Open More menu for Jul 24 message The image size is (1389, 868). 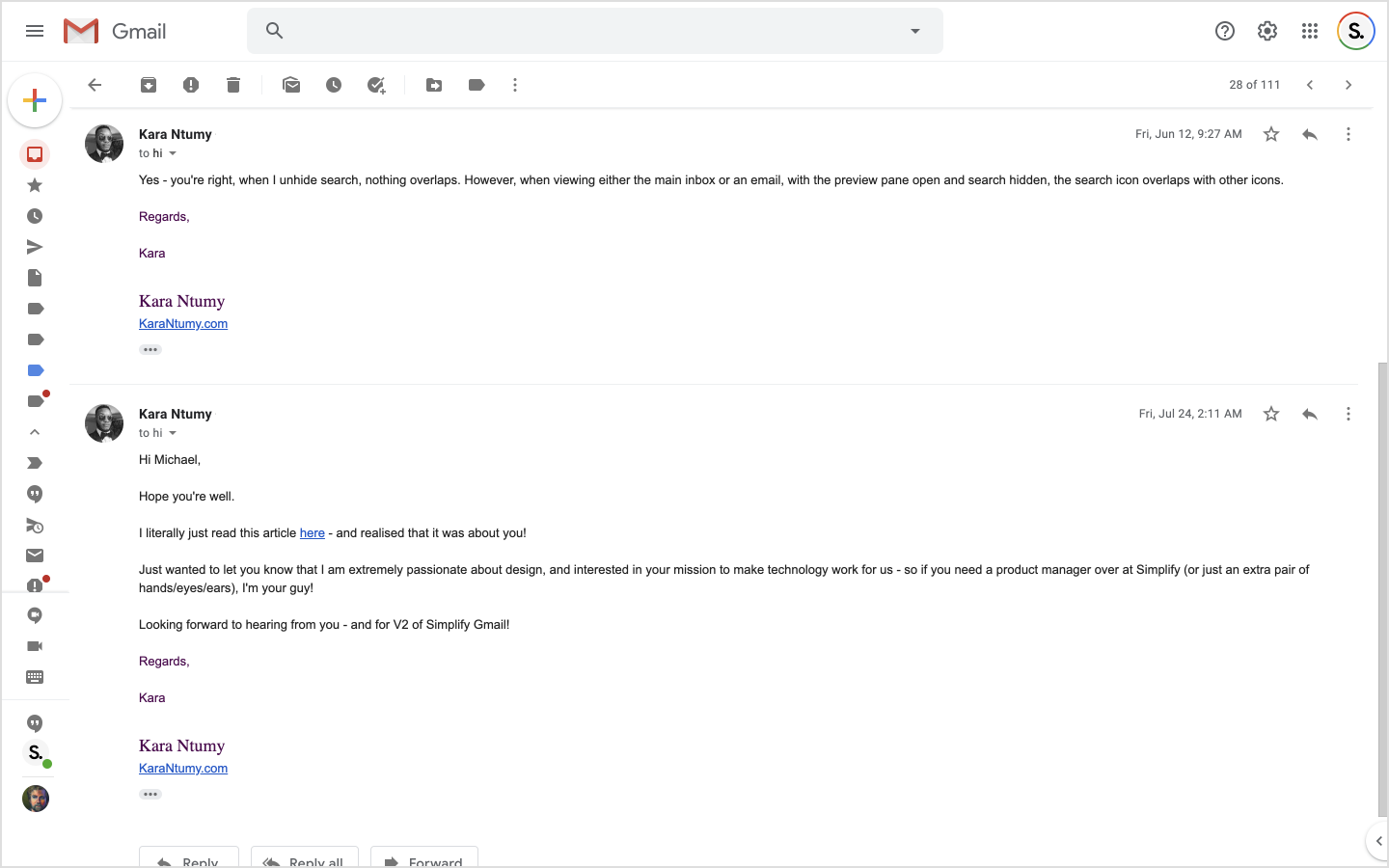pyautogui.click(x=1348, y=414)
